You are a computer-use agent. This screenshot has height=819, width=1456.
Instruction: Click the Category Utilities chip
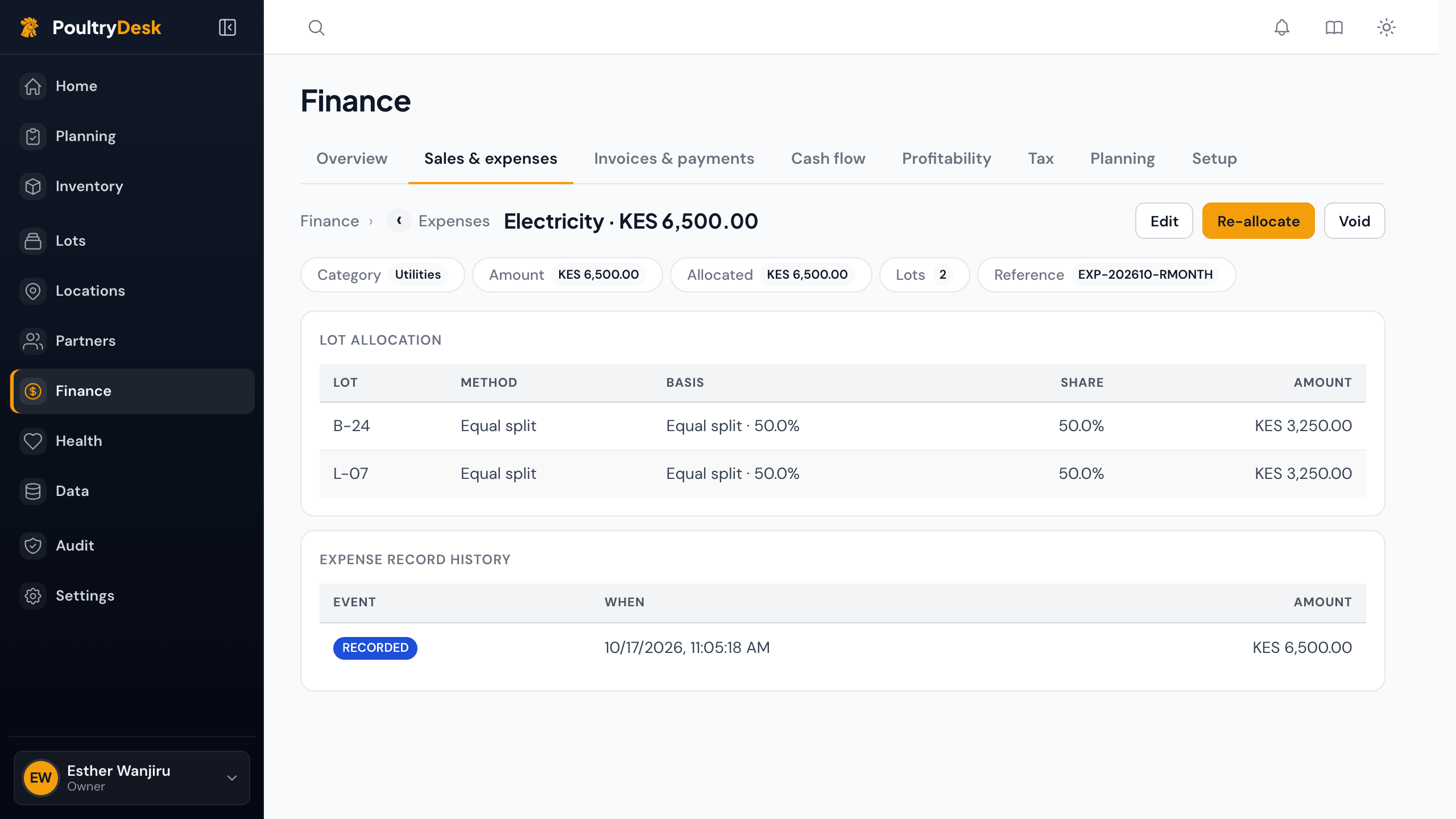[383, 275]
